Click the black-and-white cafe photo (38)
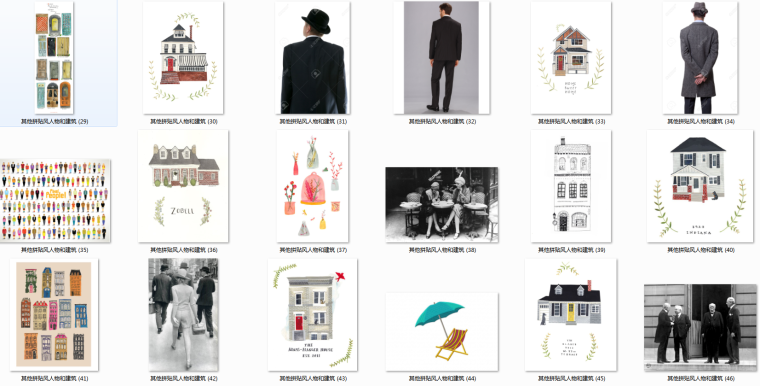This screenshot has width=760, height=386. [442, 205]
